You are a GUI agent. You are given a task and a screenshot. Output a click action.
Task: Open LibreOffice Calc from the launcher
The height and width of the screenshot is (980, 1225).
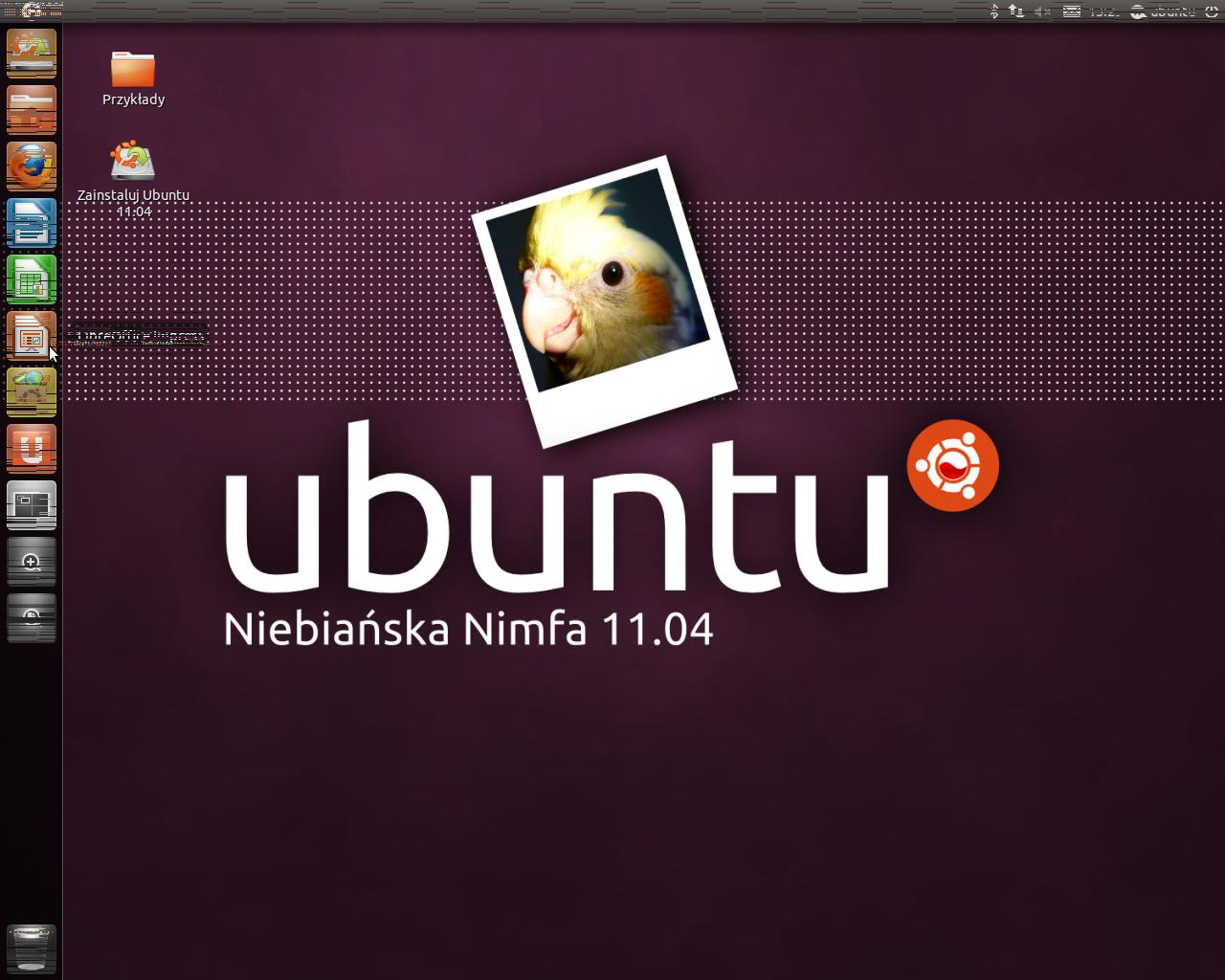pyautogui.click(x=32, y=279)
